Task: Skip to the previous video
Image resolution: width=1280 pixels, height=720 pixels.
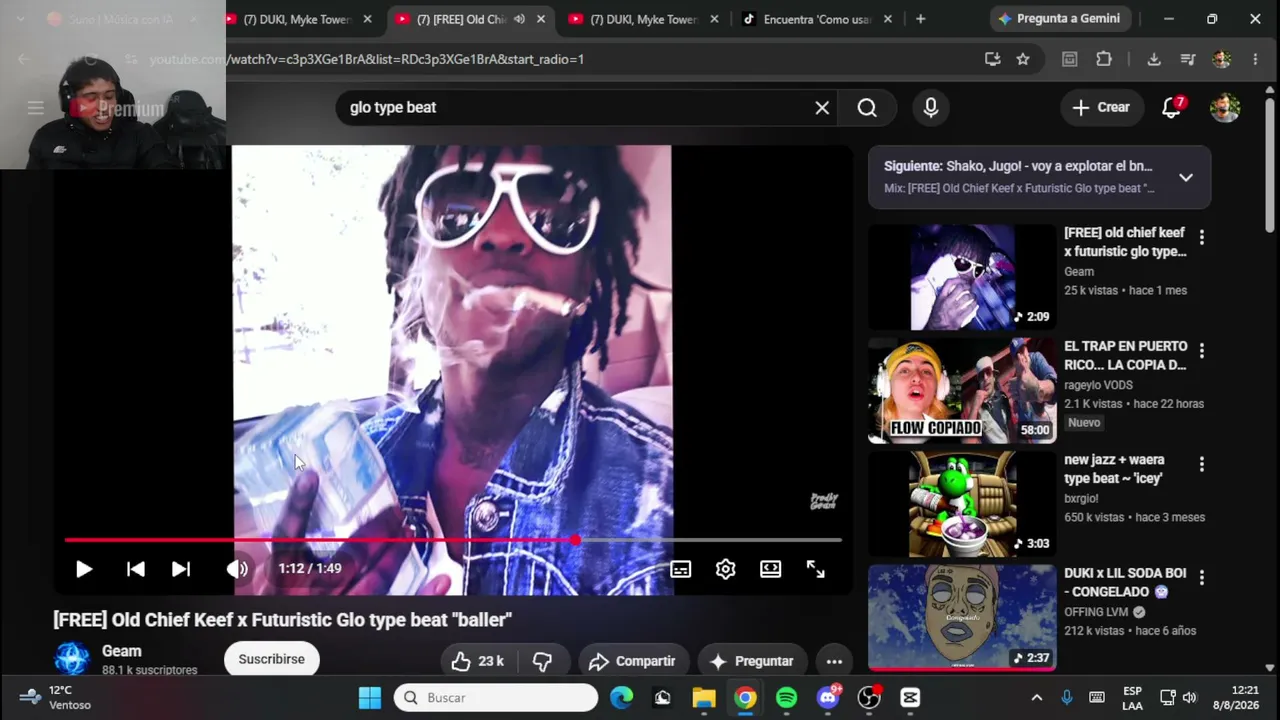Action: click(x=135, y=569)
